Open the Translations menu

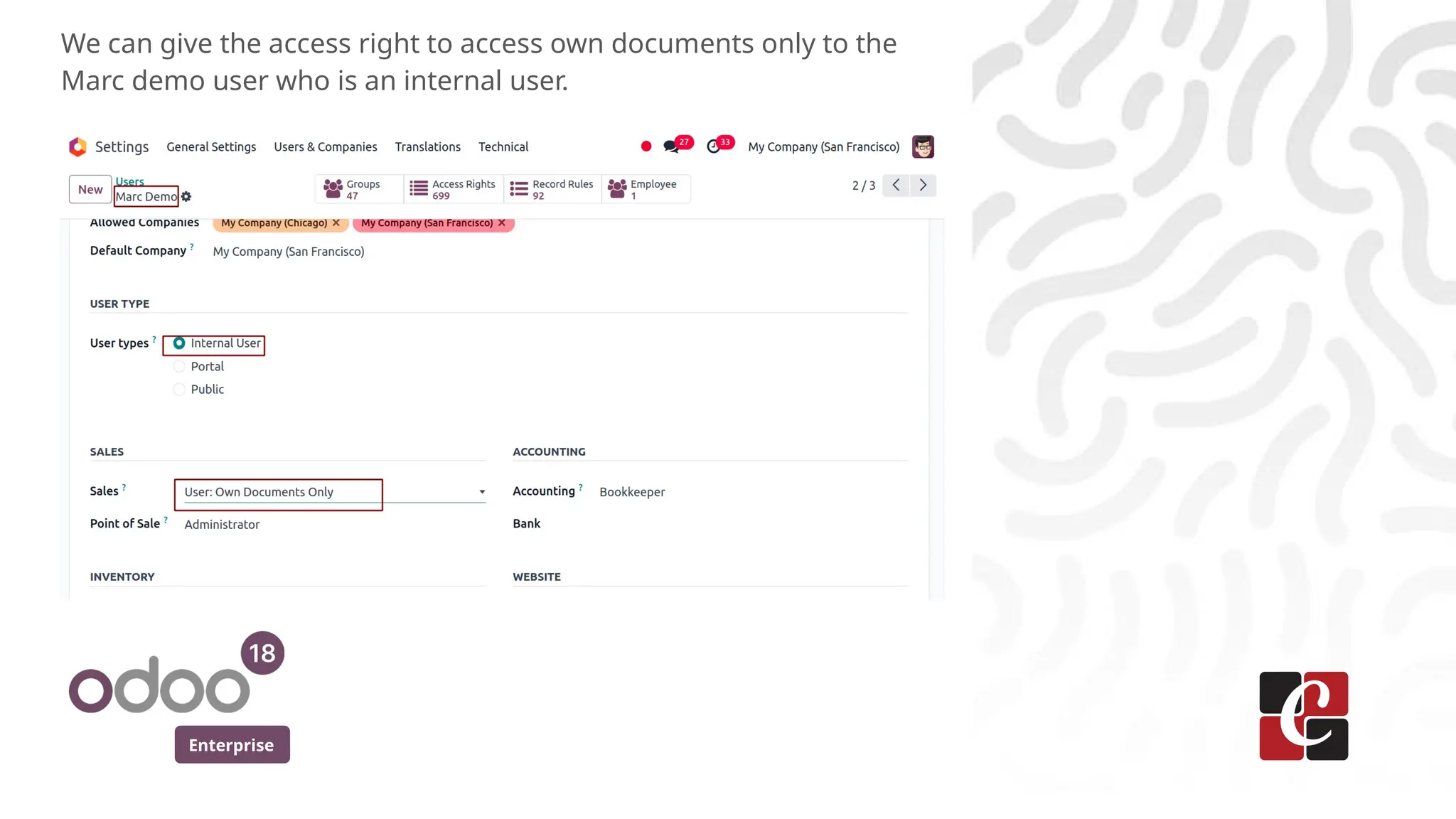[x=428, y=146]
